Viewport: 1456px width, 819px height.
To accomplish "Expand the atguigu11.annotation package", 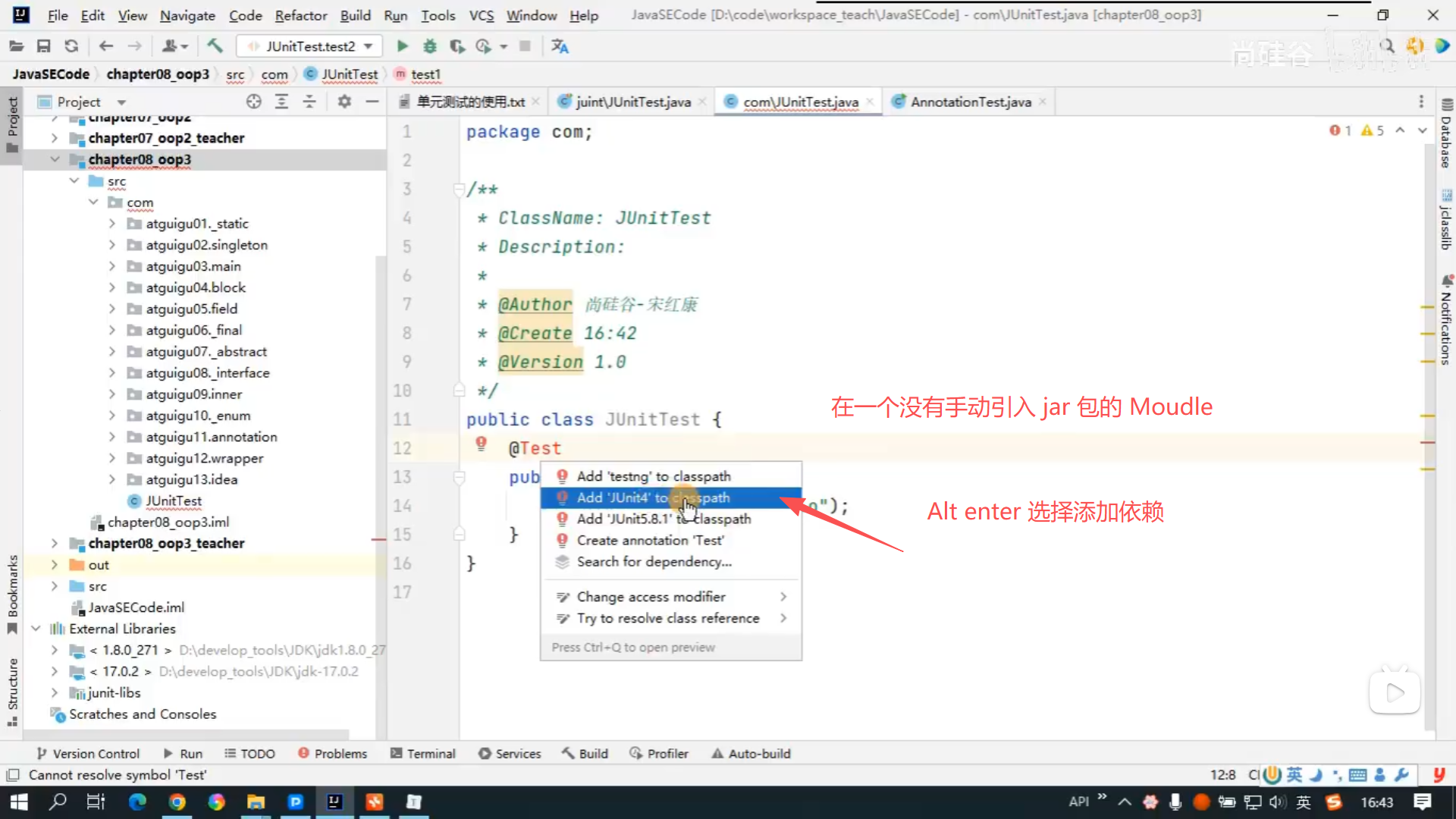I will (x=112, y=437).
